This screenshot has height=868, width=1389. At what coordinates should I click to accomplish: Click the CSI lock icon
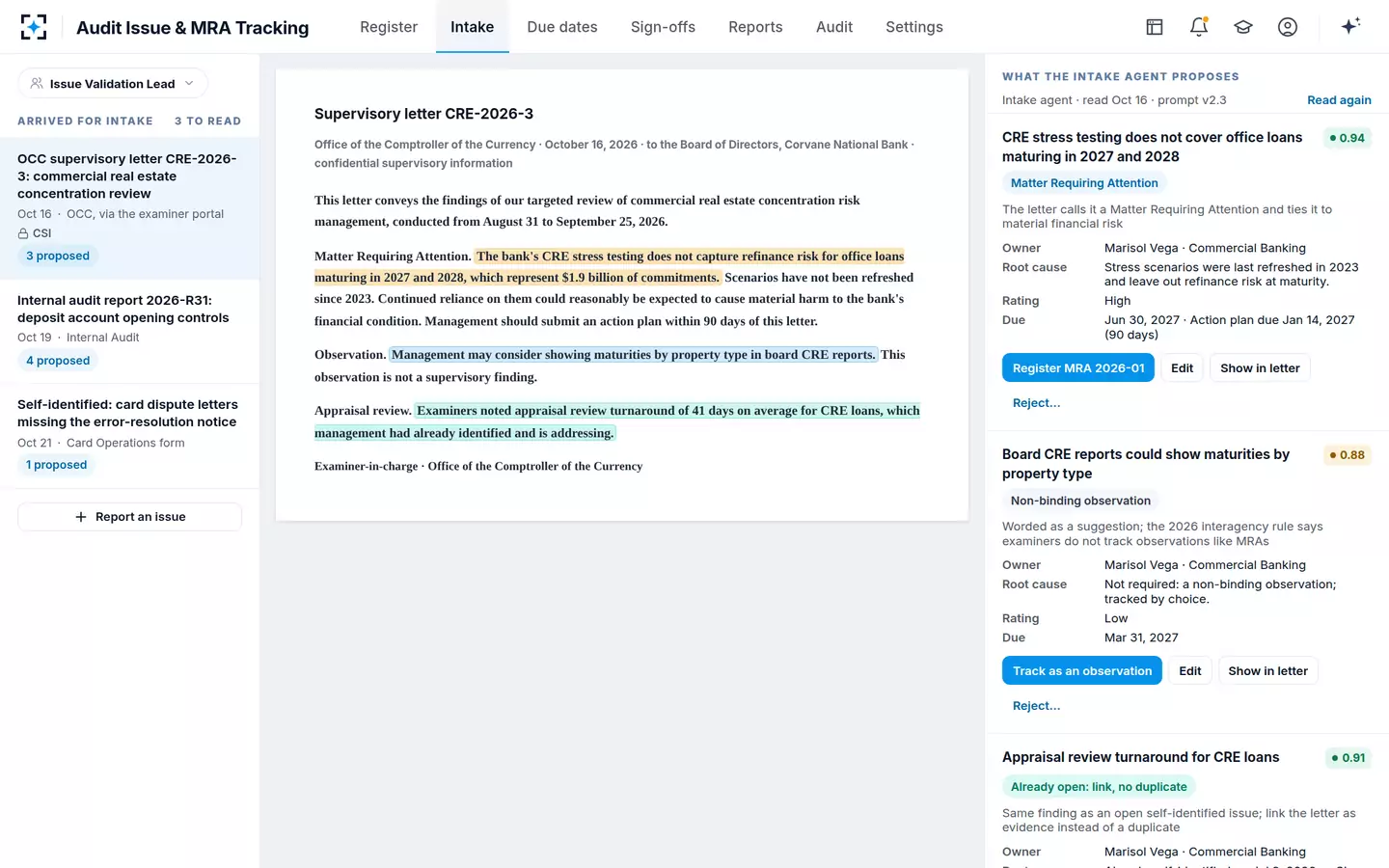23,233
